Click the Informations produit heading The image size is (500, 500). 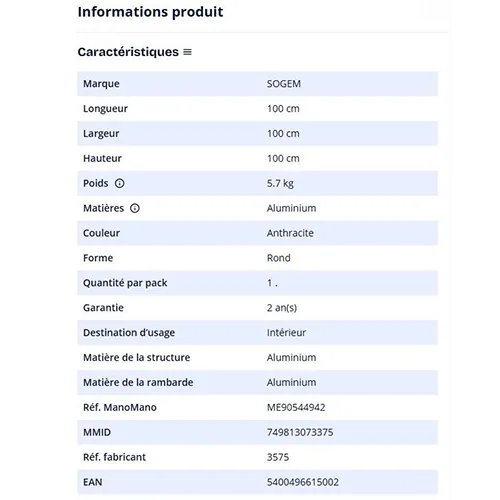tap(150, 12)
